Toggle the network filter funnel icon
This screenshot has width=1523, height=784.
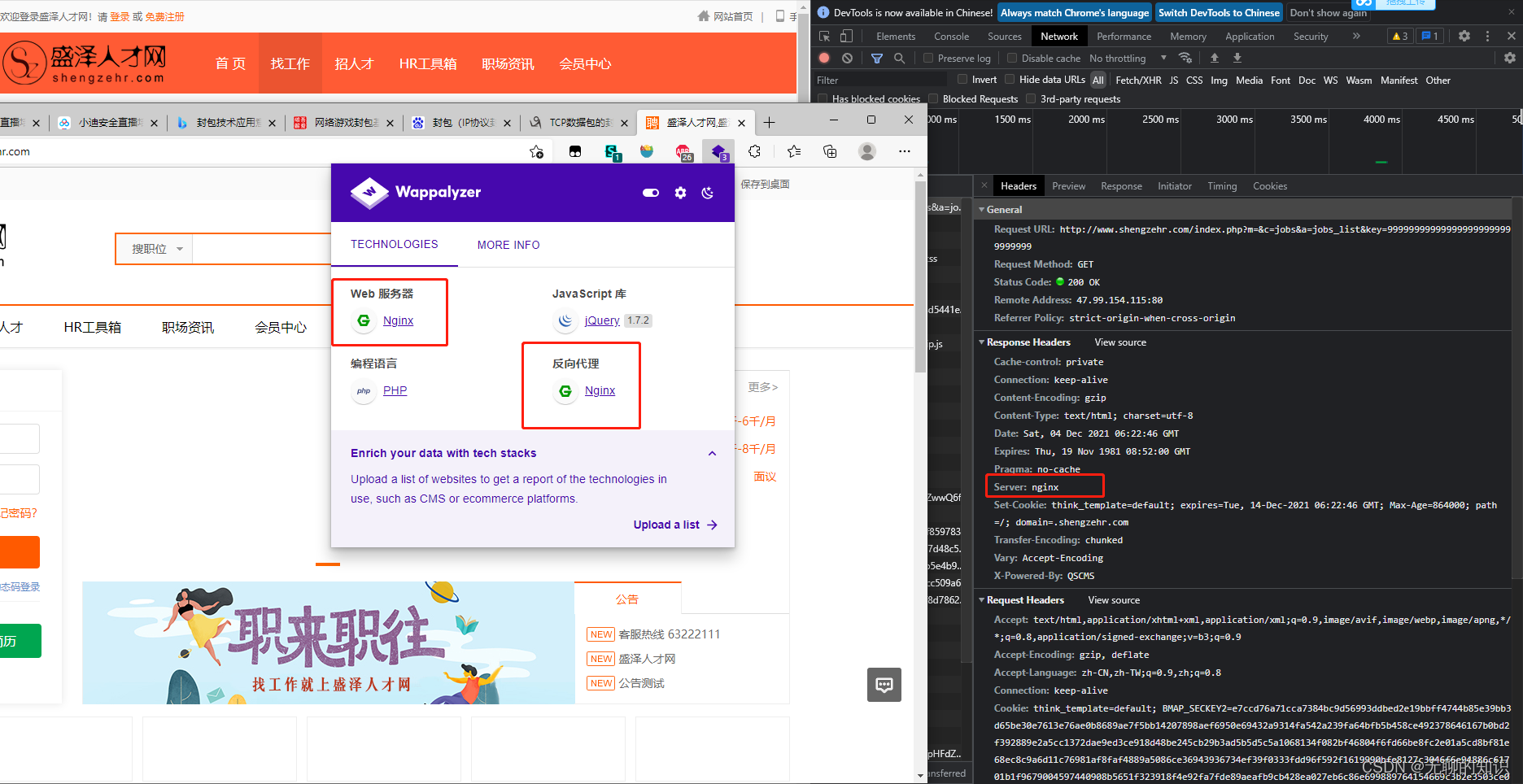pos(876,59)
